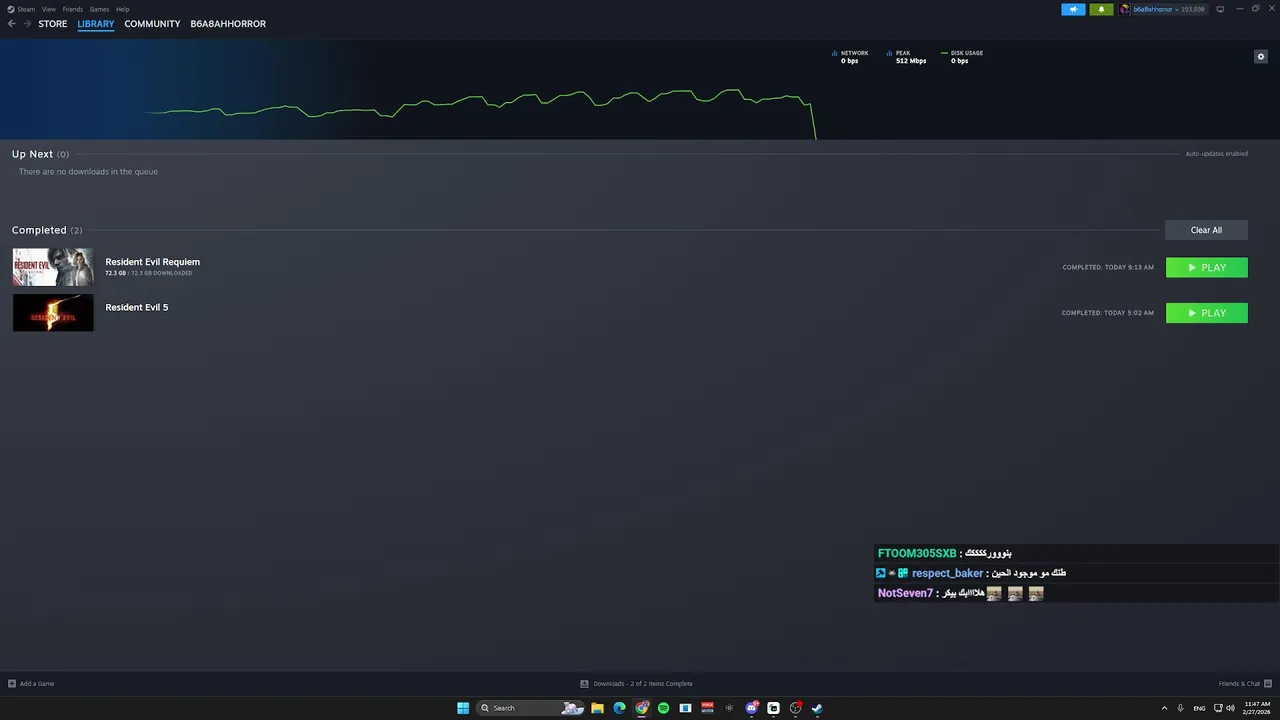Click the Resident Evil Requiem title

pos(153,262)
